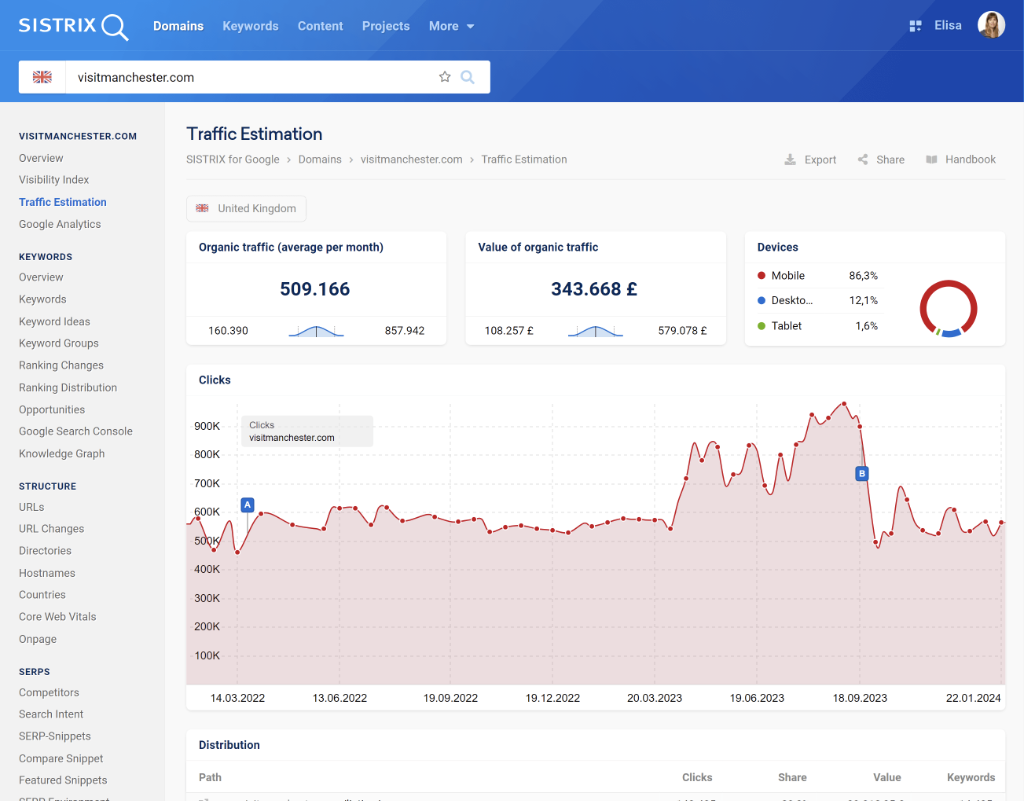Open the Content tab
Viewport: 1024px width, 801px height.
pos(320,26)
